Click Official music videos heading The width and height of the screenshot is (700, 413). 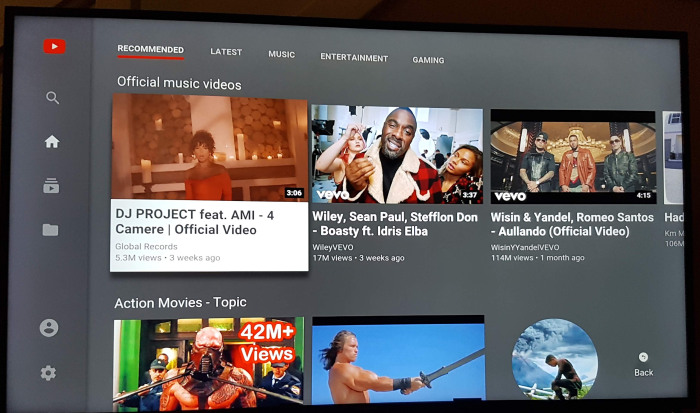(179, 83)
